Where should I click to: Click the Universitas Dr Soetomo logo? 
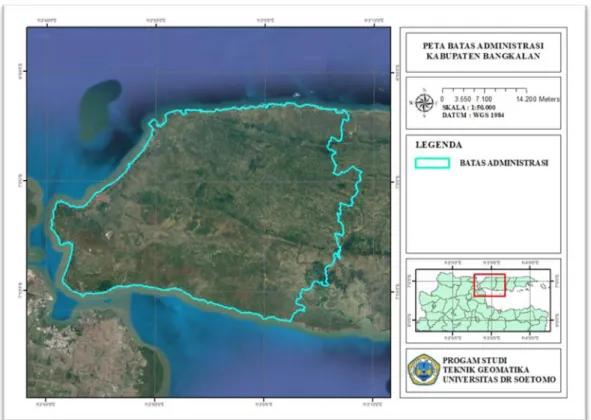[424, 369]
